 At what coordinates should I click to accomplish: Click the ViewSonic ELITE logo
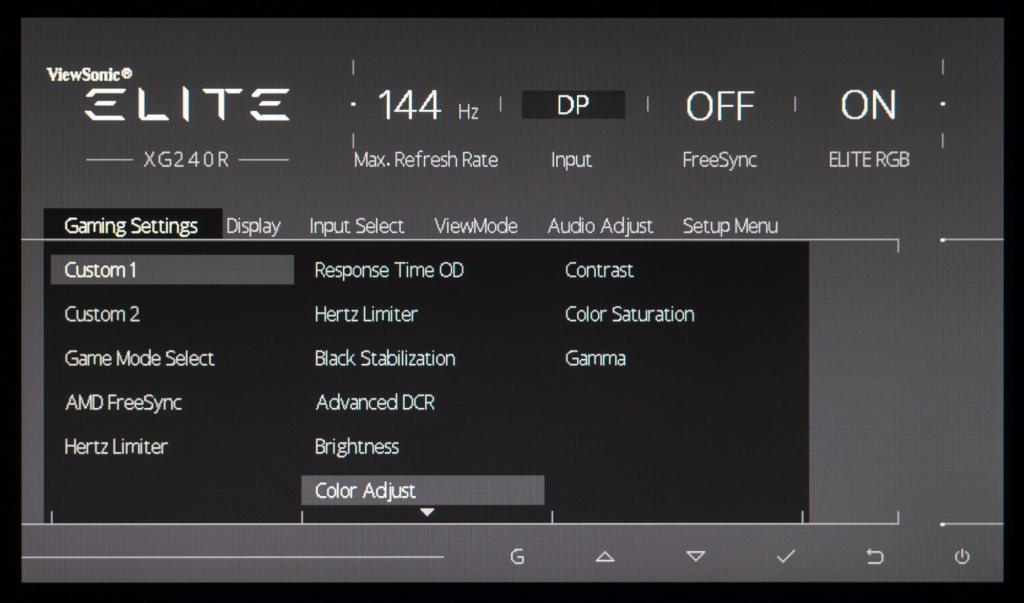pyautogui.click(x=168, y=95)
